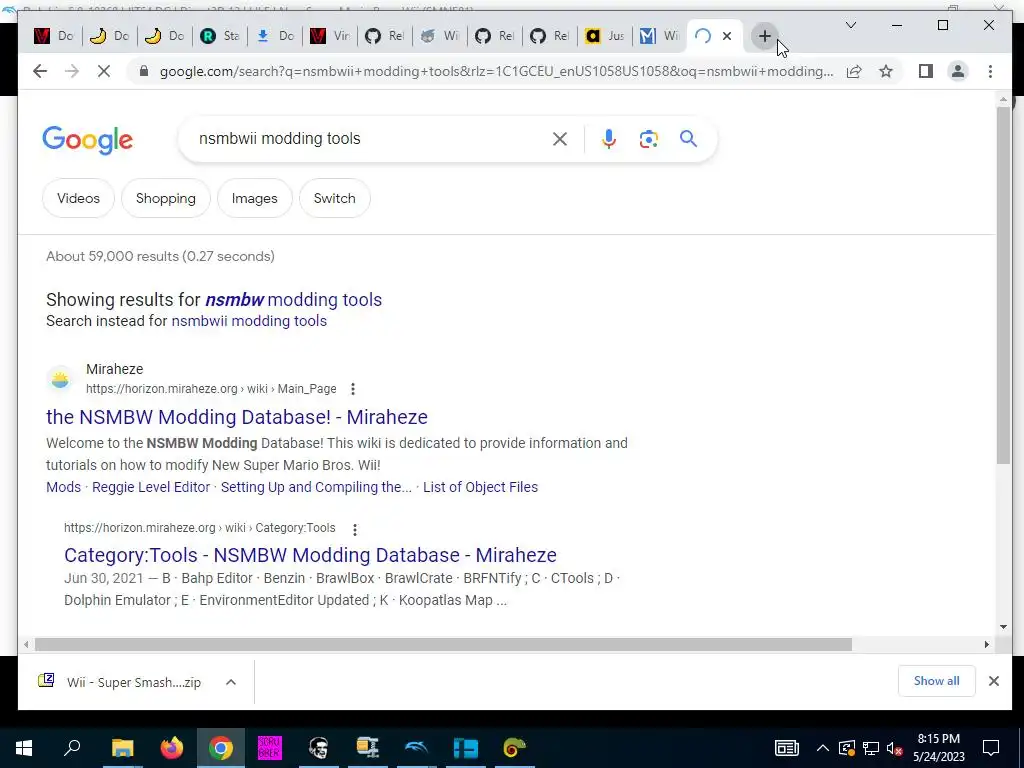Switch to the 'Jus' tab
This screenshot has width=1024, height=768.
(604, 36)
